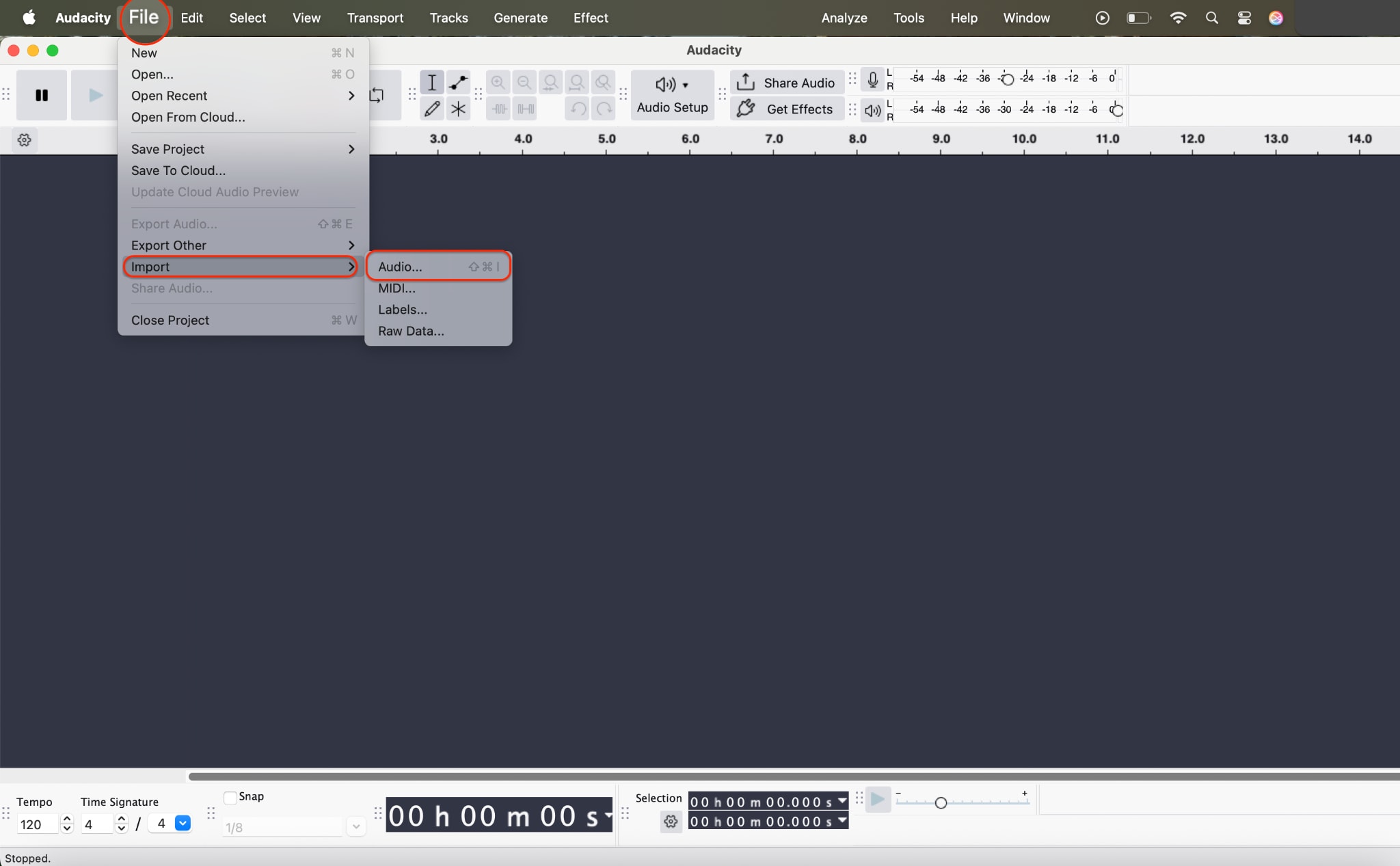Screen dimensions: 1400x866
Task: Select the Selection (I-beam) tool
Action: tap(431, 83)
